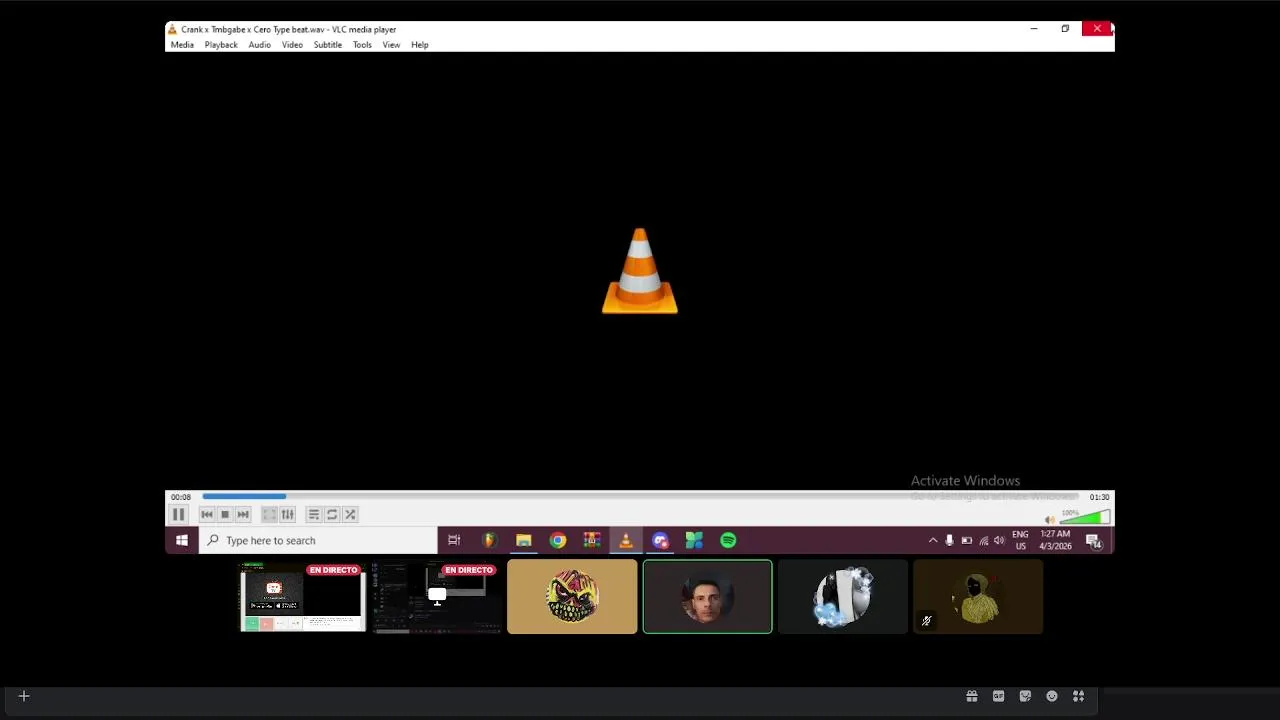
Task: Select the participant tile with the white sparkly avatar
Action: 843,597
